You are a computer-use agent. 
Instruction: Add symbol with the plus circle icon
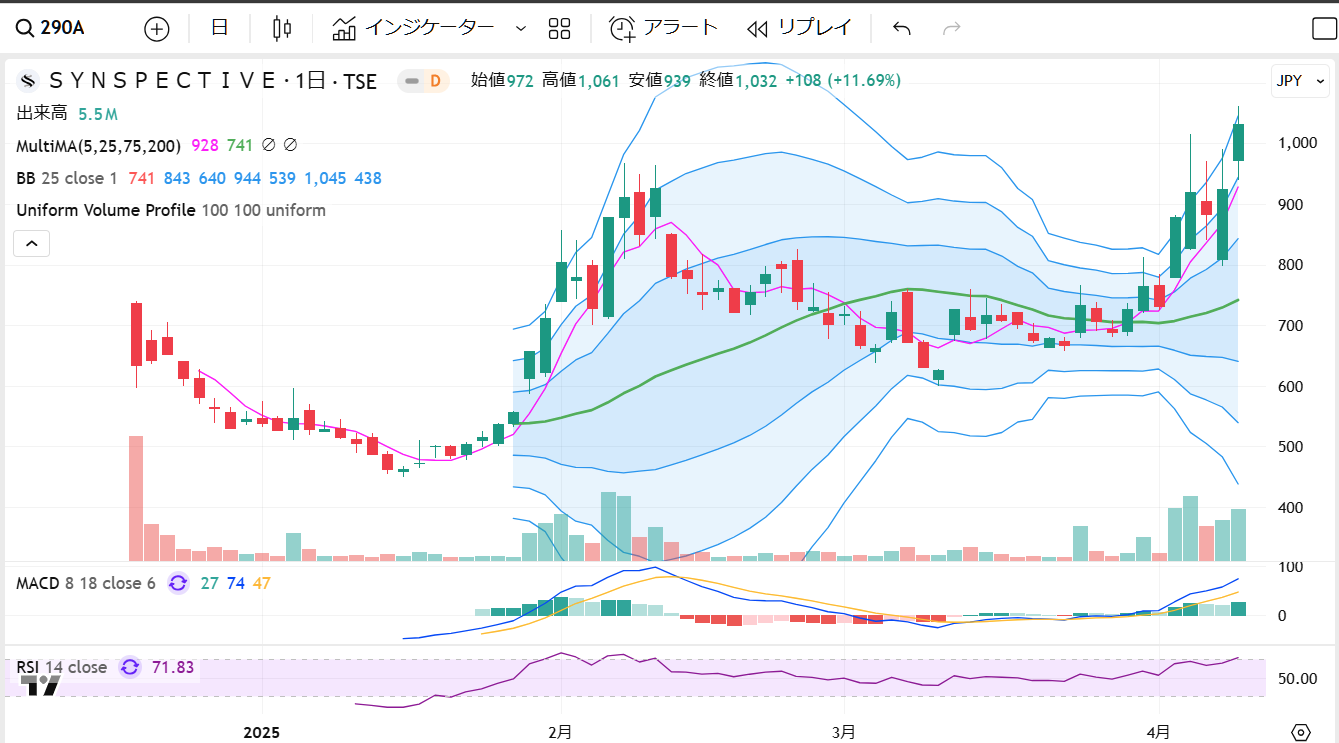(x=157, y=28)
